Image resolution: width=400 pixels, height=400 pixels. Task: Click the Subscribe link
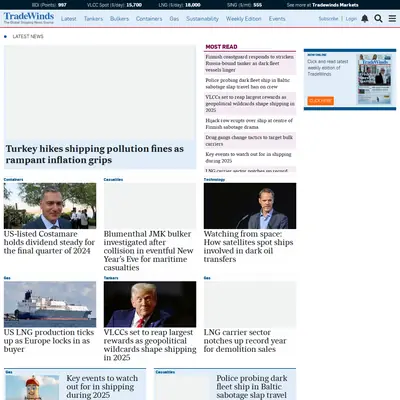tap(328, 19)
